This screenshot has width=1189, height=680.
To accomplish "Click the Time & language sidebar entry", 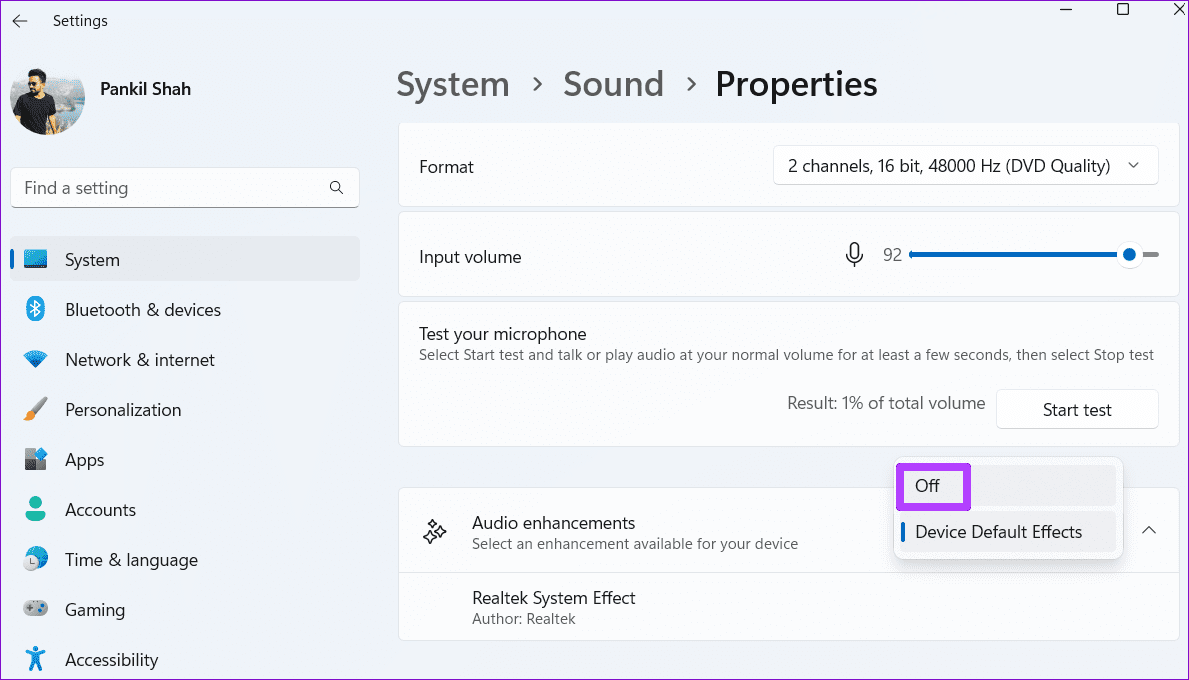I will 131,559.
